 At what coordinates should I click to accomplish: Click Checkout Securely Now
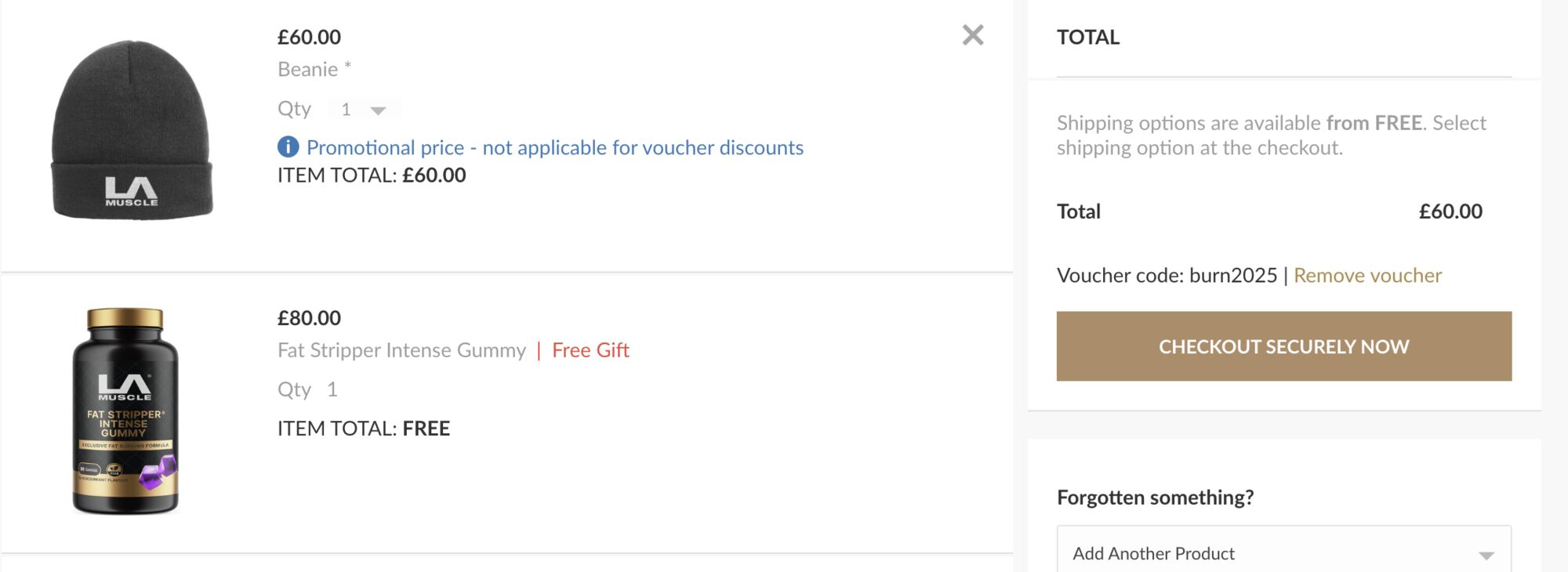pos(1283,346)
